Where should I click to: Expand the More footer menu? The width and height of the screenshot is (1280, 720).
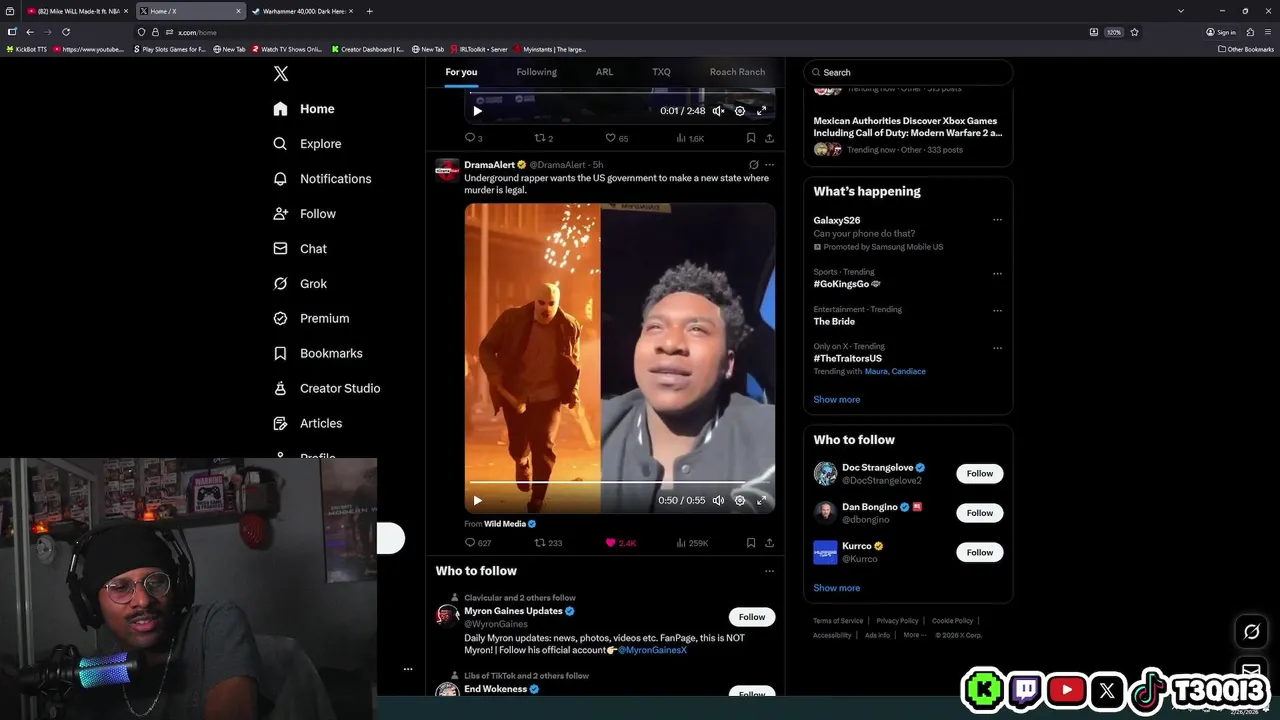tap(913, 635)
